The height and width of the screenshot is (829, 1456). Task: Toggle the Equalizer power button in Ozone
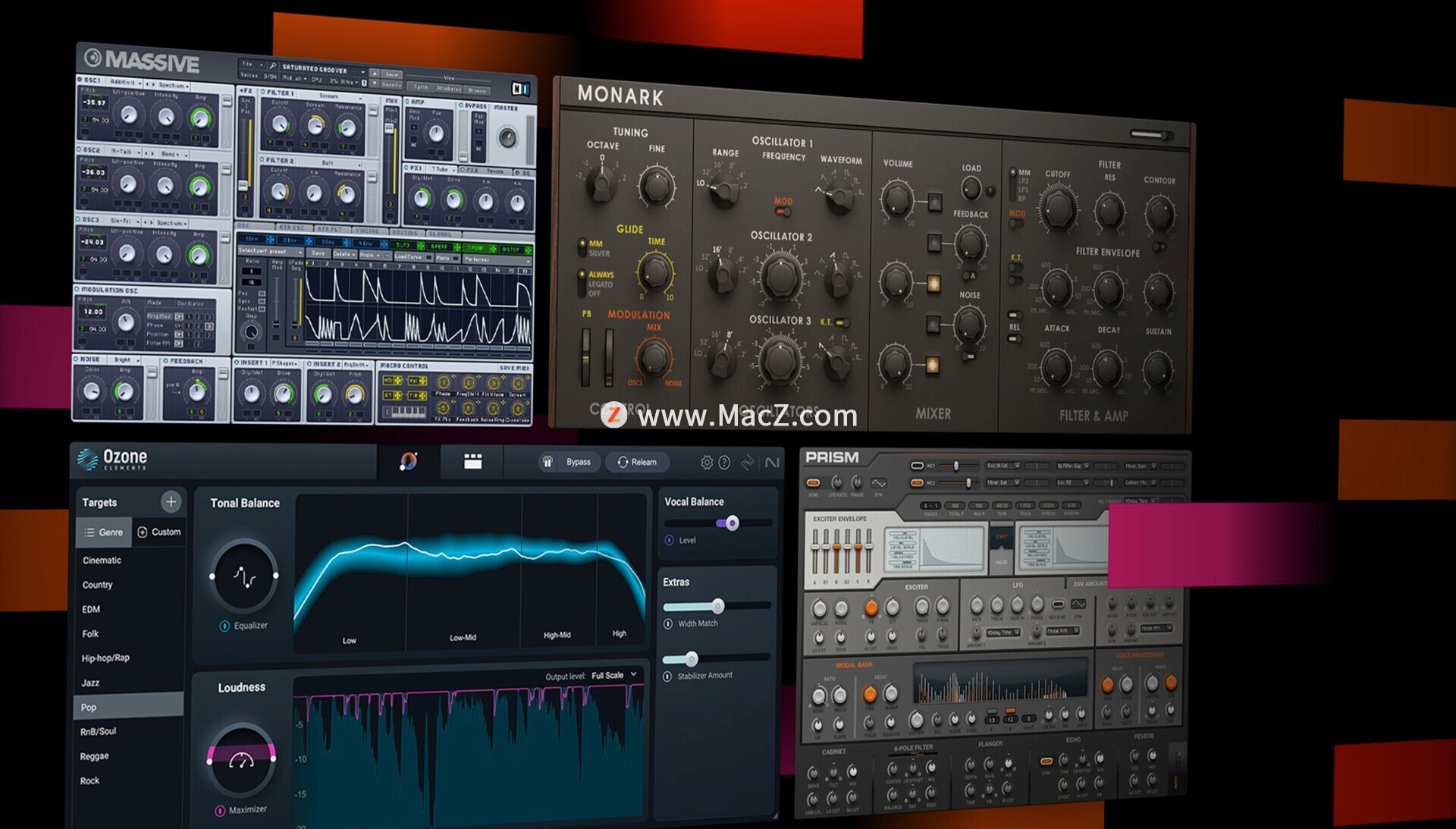(224, 626)
